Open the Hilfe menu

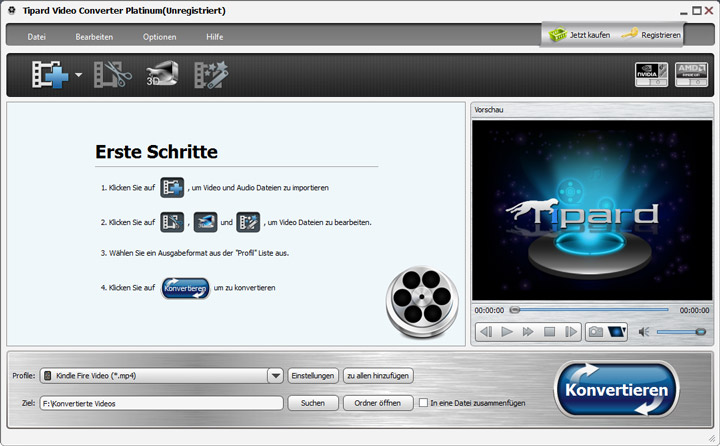click(x=214, y=37)
